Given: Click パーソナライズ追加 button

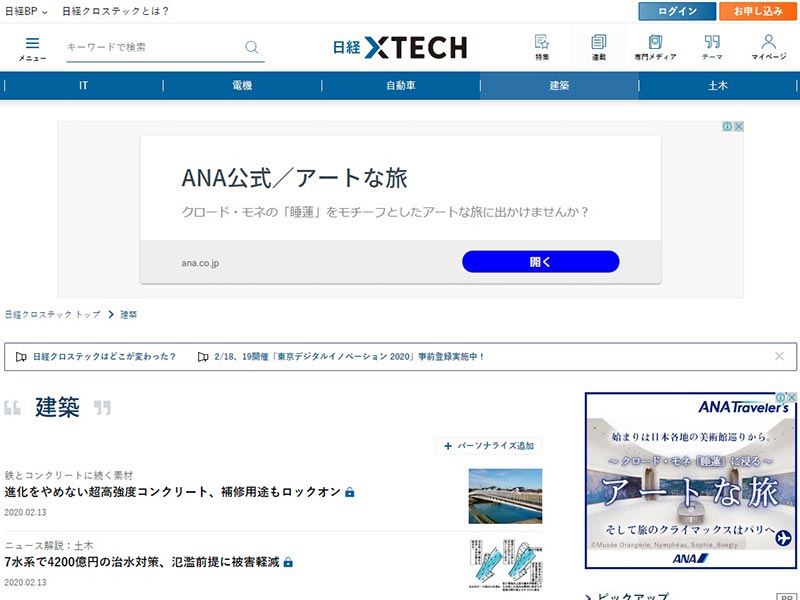Looking at the screenshot, I should click(489, 446).
